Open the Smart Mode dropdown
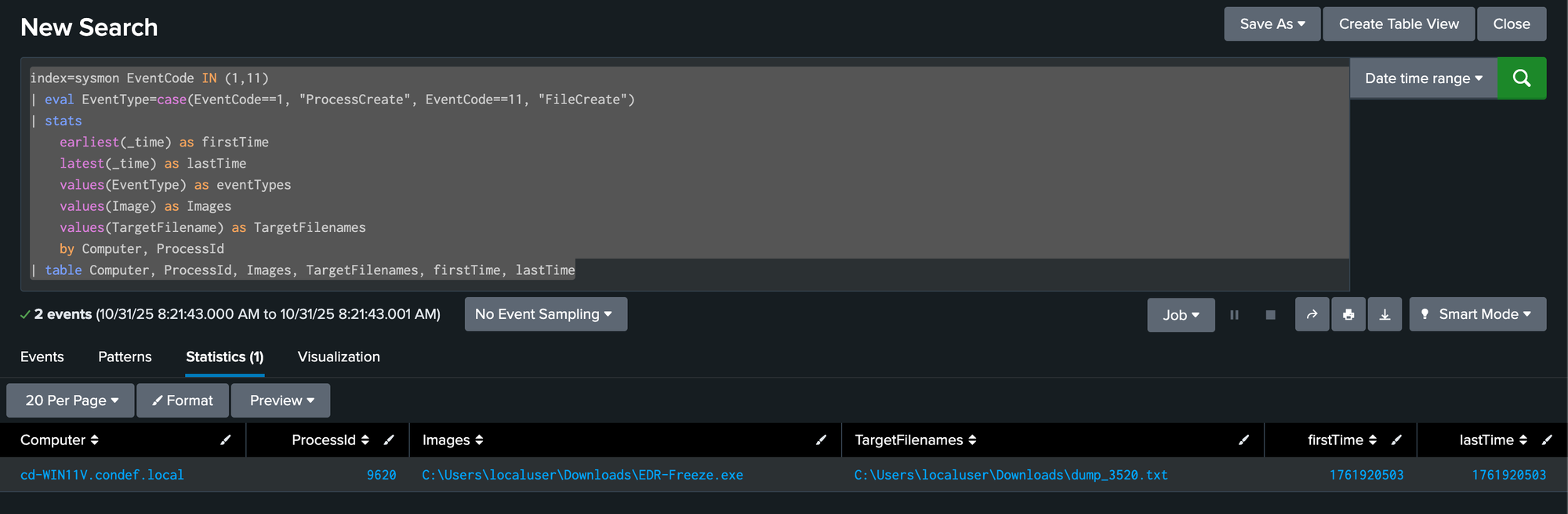 tap(1477, 314)
